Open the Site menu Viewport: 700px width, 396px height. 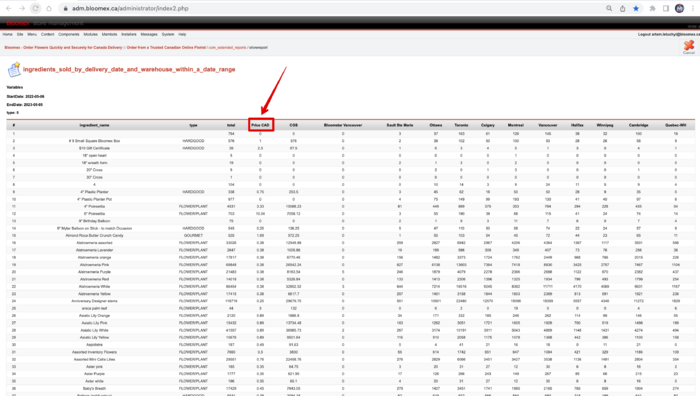20,34
